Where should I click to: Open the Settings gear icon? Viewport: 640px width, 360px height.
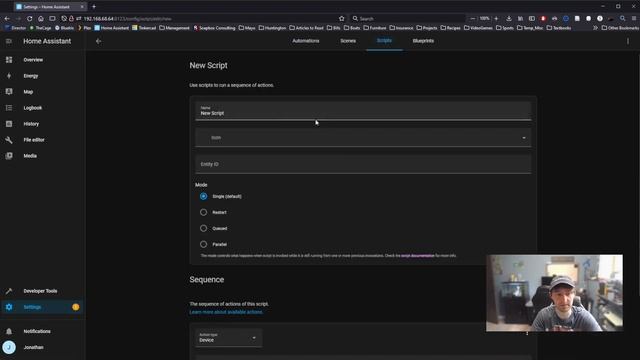click(9, 307)
